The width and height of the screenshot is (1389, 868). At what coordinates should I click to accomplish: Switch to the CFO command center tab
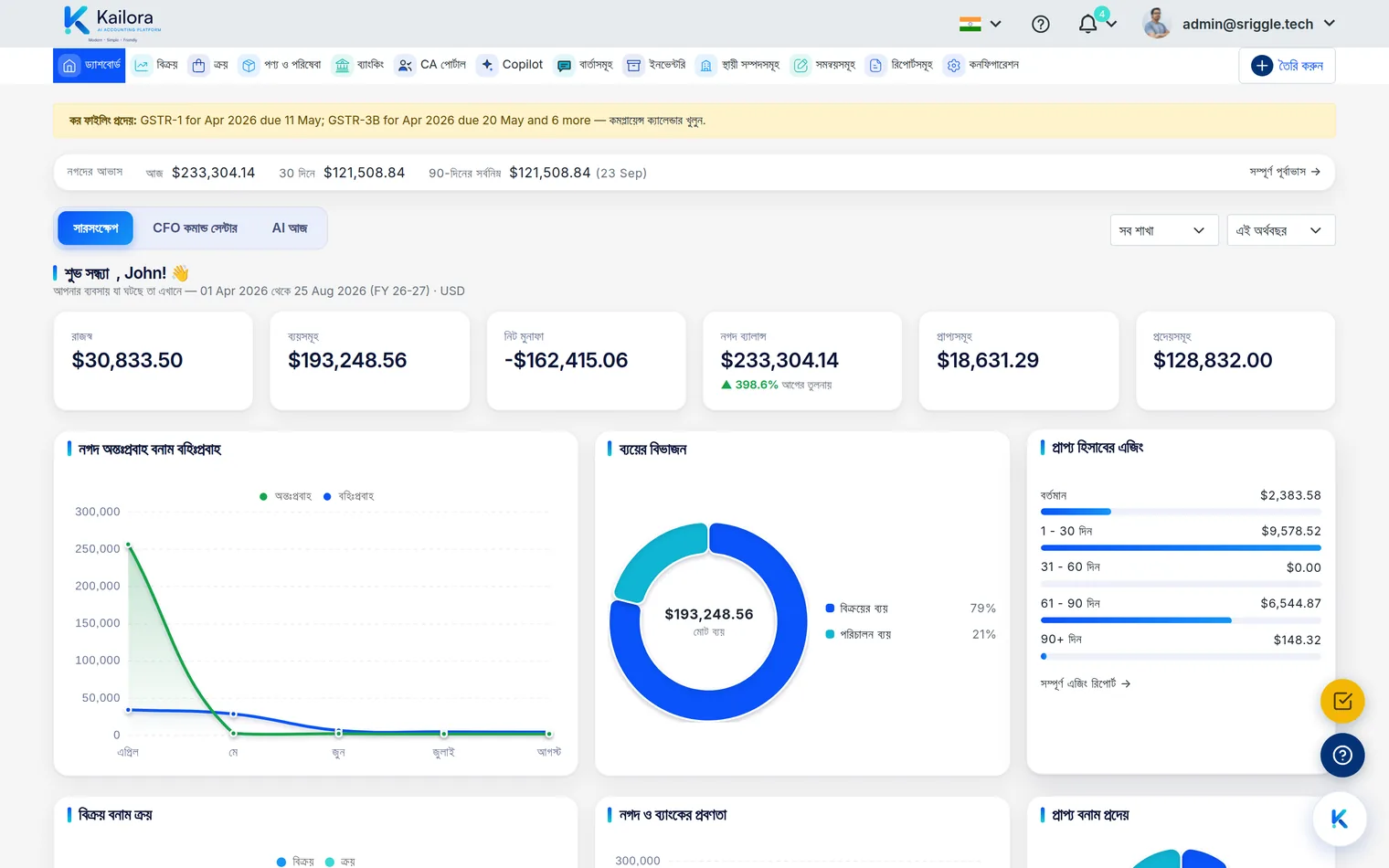(x=195, y=228)
